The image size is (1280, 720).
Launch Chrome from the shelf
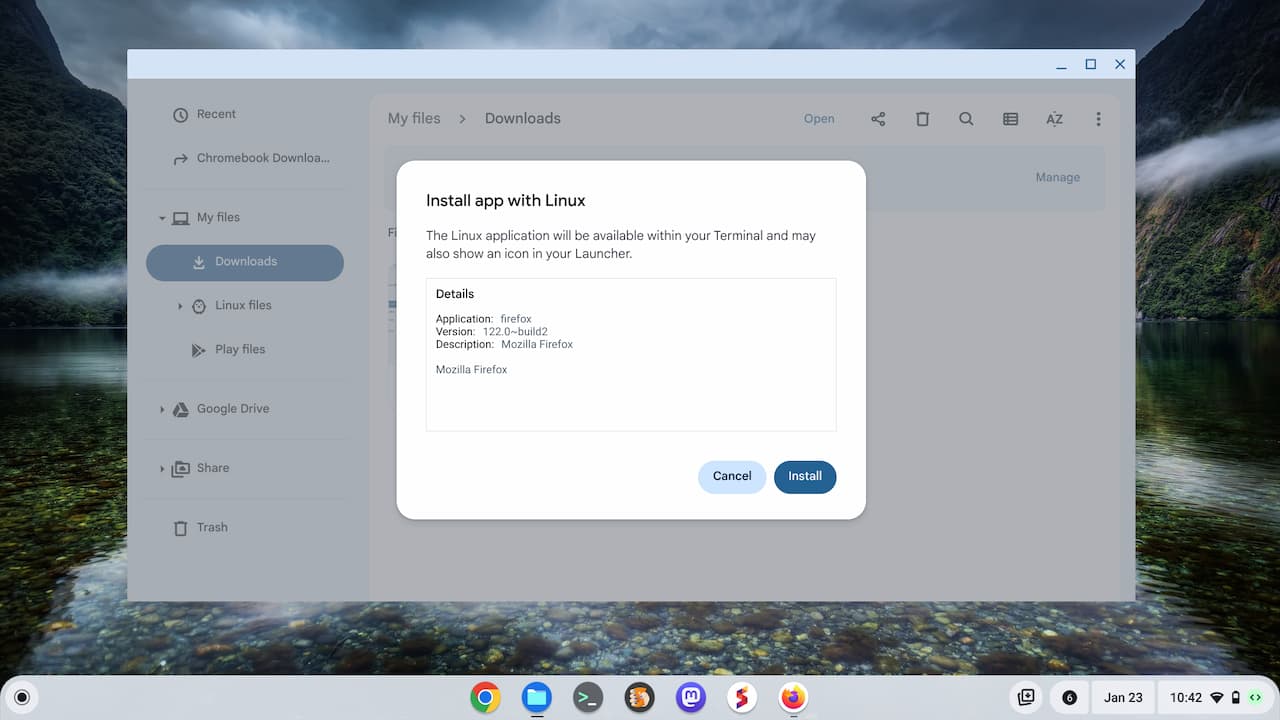(486, 697)
